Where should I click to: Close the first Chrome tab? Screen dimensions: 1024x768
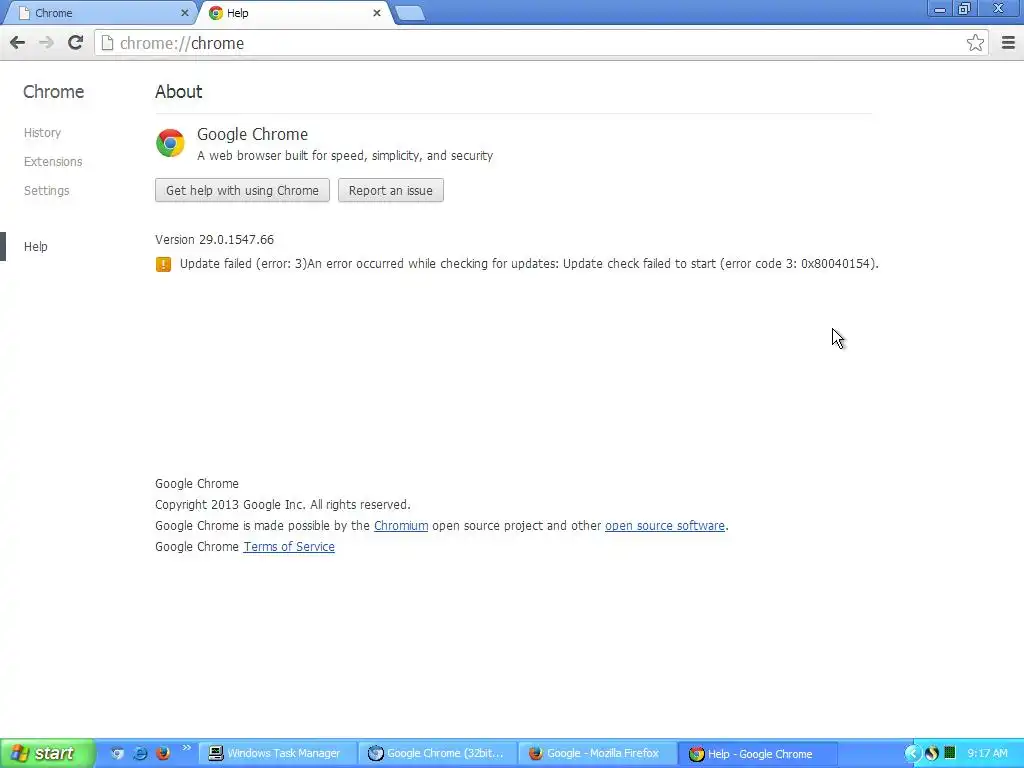[185, 13]
